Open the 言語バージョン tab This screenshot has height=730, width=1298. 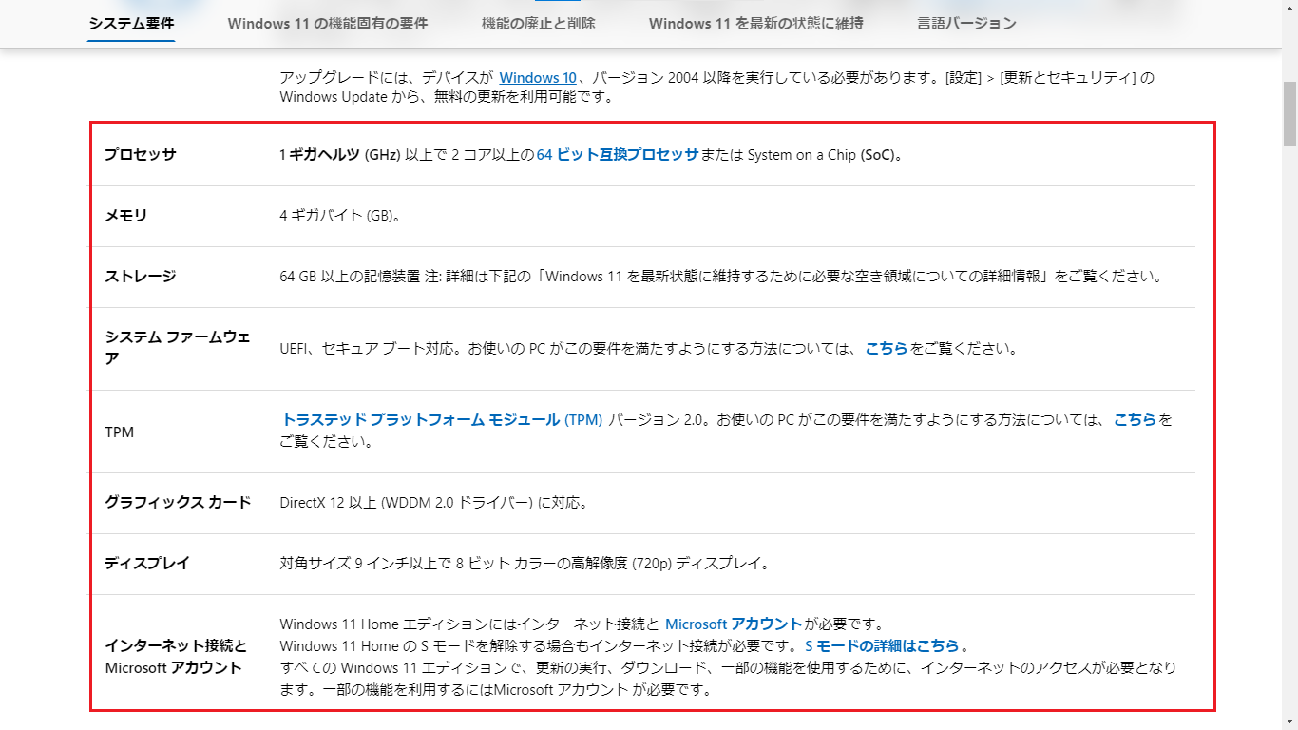[966, 23]
